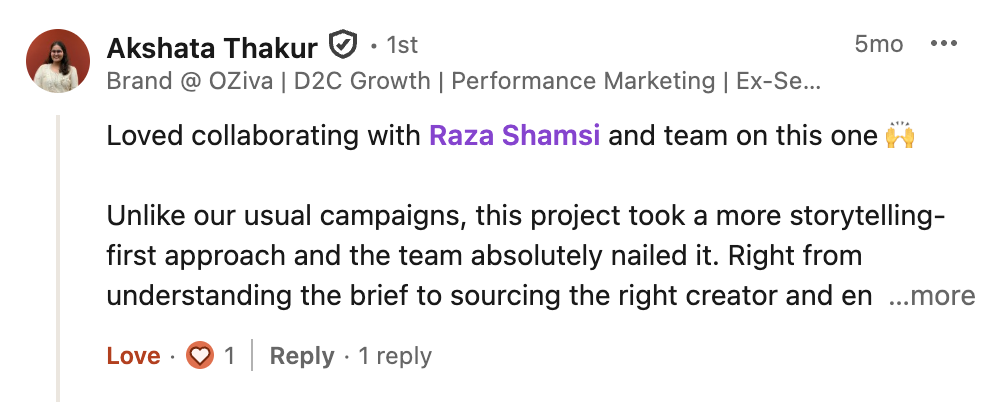The image size is (1006, 402).
Task: View who reacted via the reaction count "1"
Action: (229, 356)
